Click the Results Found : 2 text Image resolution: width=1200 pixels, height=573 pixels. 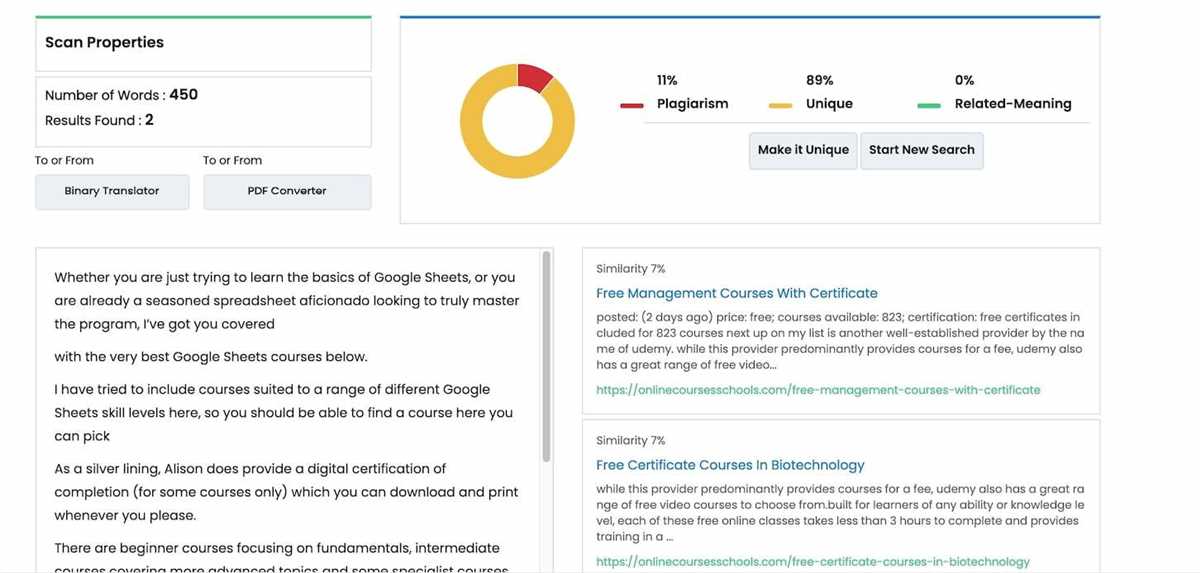(99, 120)
